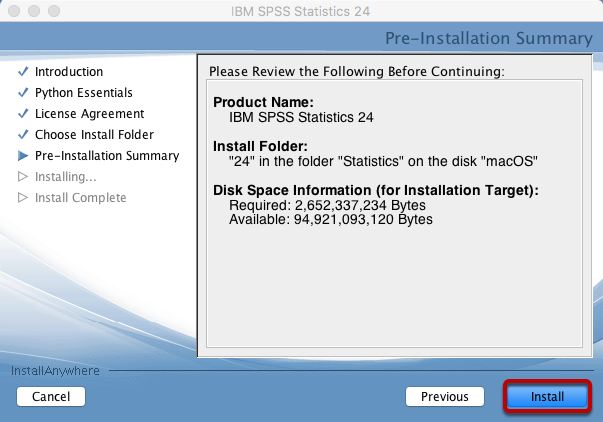The height and width of the screenshot is (422, 603).
Task: Click the blue arrow beside Pre-Installation Summary
Action: (x=23, y=155)
